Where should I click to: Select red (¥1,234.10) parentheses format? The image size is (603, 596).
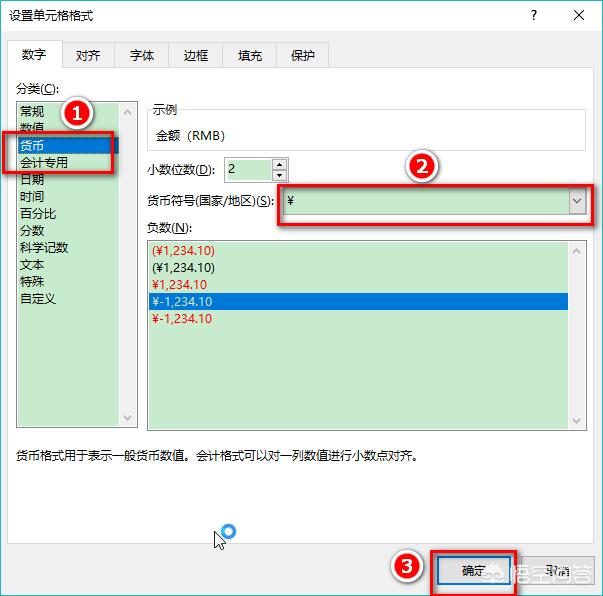click(358, 251)
